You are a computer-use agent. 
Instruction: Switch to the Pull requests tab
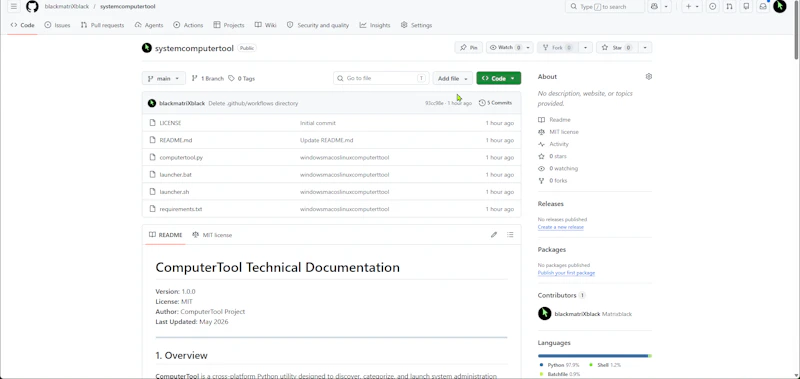pyautogui.click(x=103, y=25)
